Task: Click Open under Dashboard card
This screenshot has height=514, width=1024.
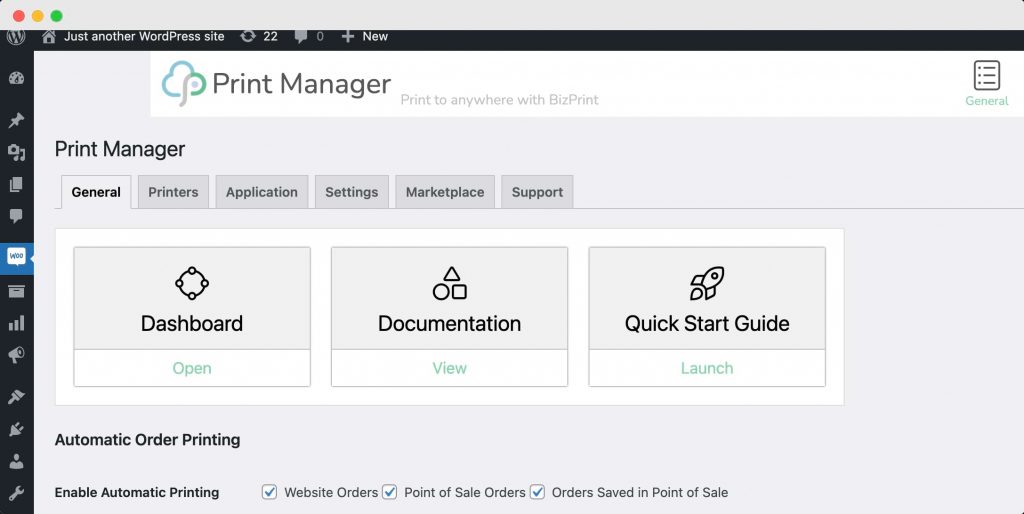Action: (192, 368)
